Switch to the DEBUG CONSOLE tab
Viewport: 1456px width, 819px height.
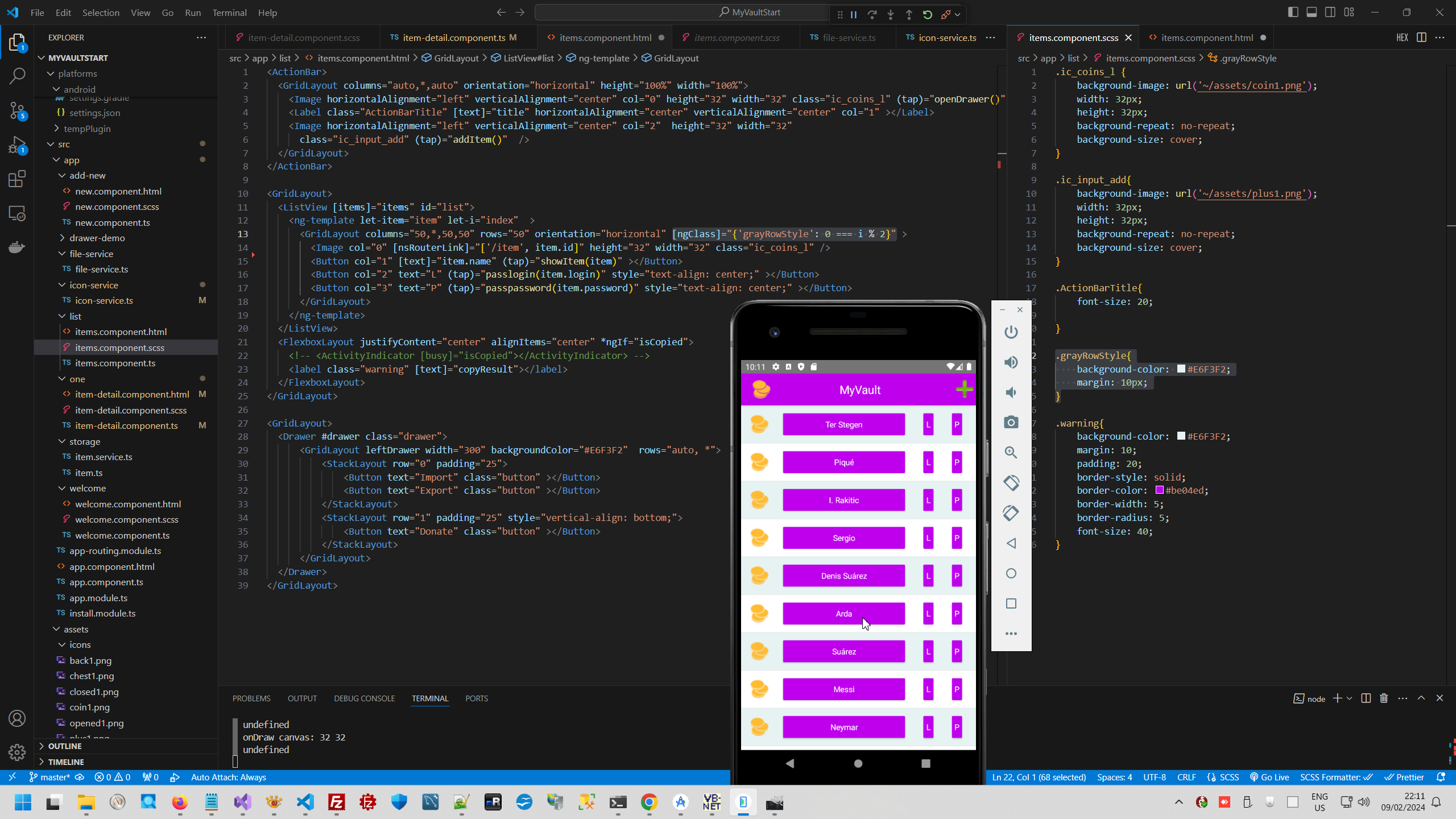click(364, 698)
